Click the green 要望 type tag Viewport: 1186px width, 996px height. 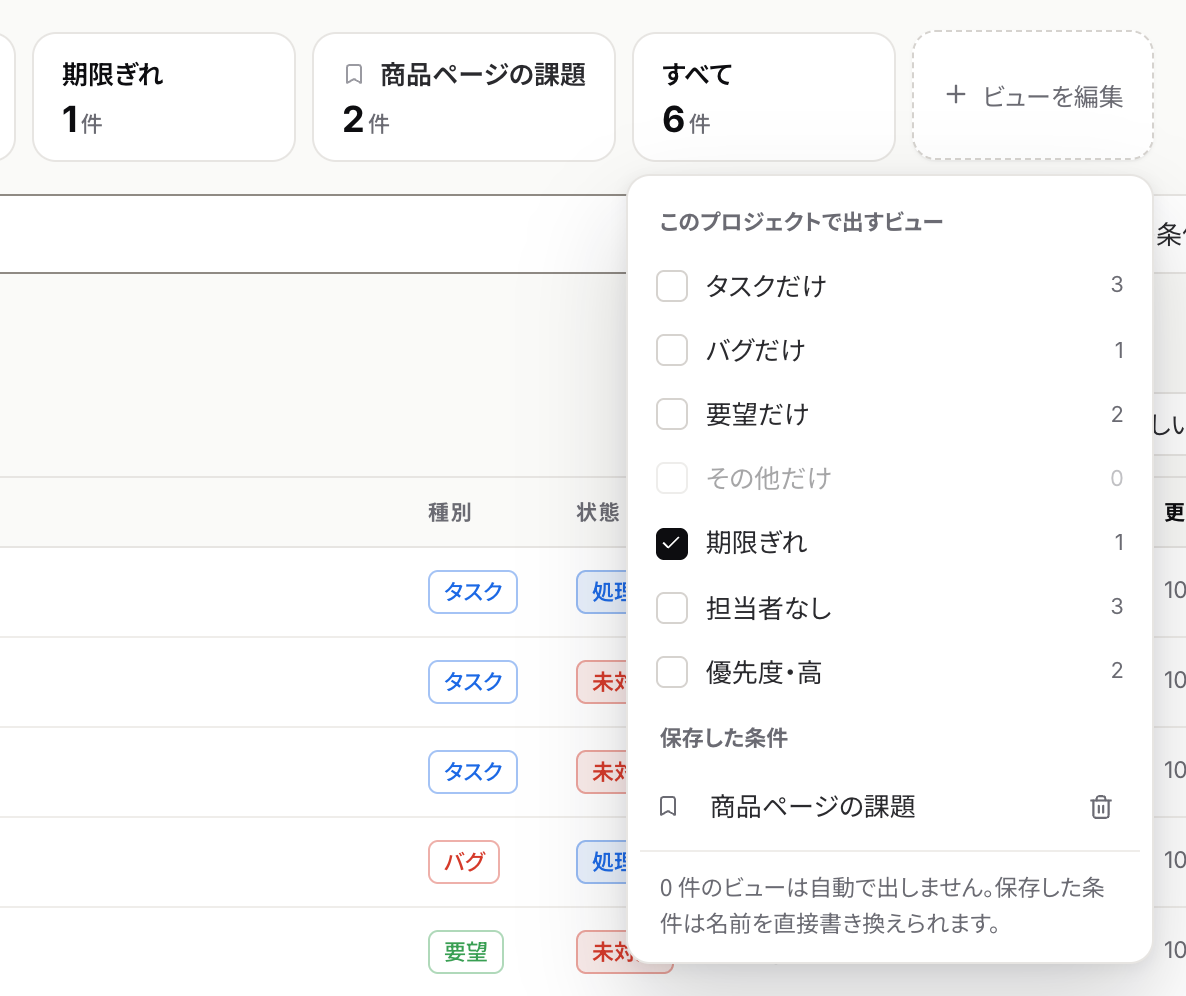pos(466,951)
